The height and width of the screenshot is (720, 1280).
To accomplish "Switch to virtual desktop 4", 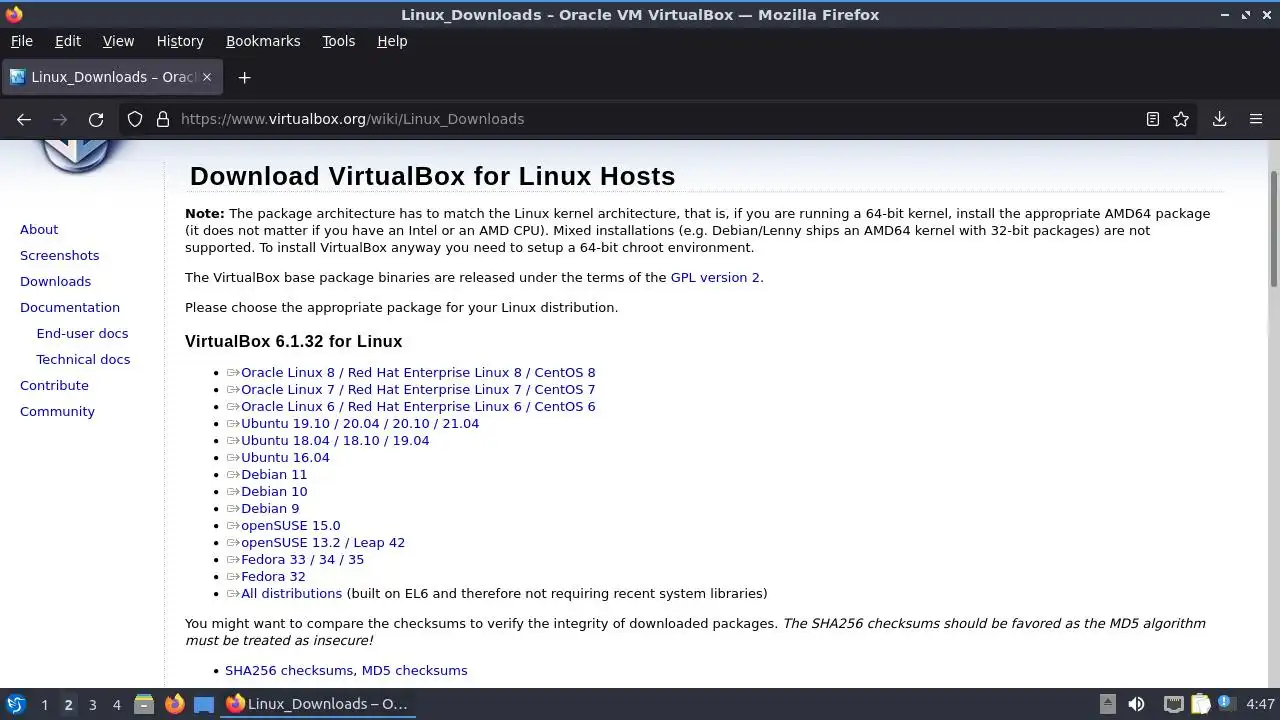I will [x=116, y=704].
